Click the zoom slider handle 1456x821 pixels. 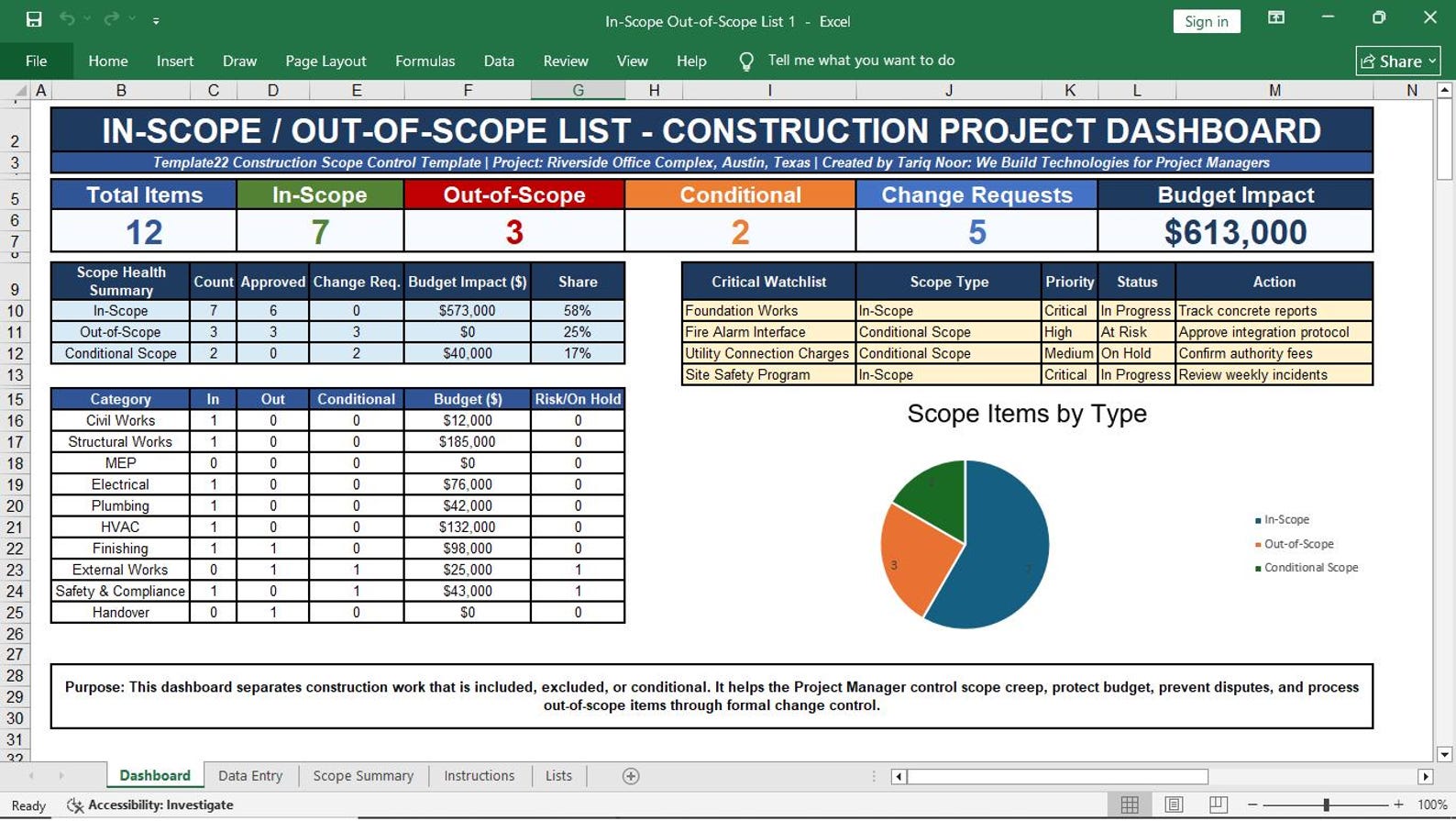coord(1326,804)
